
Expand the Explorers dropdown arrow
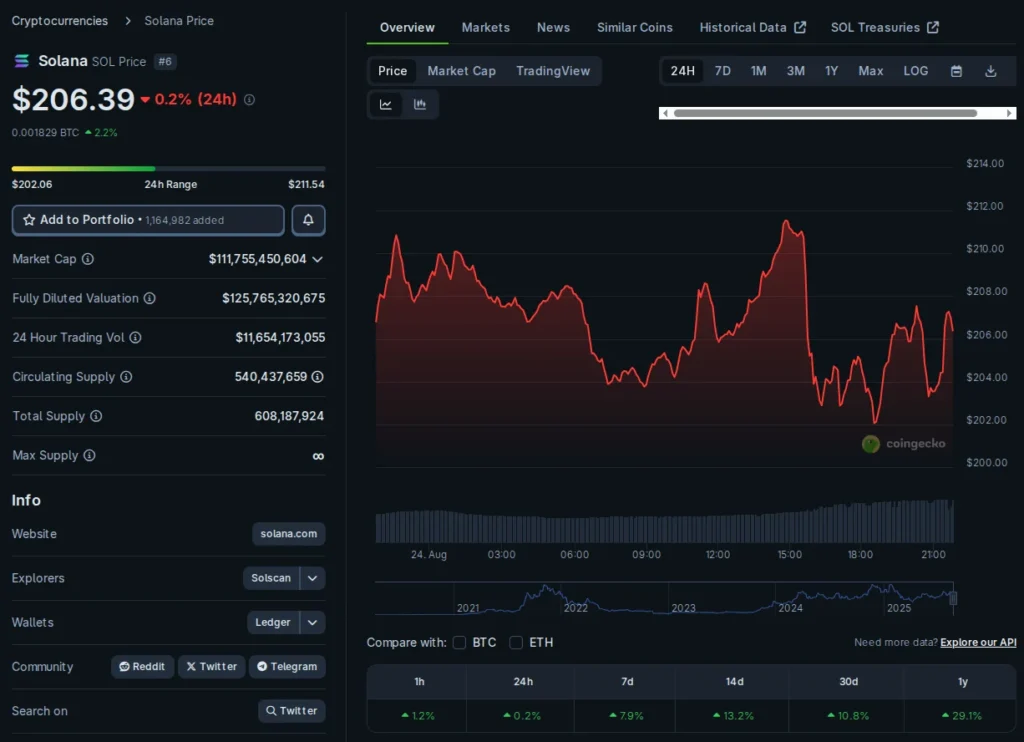tap(313, 578)
